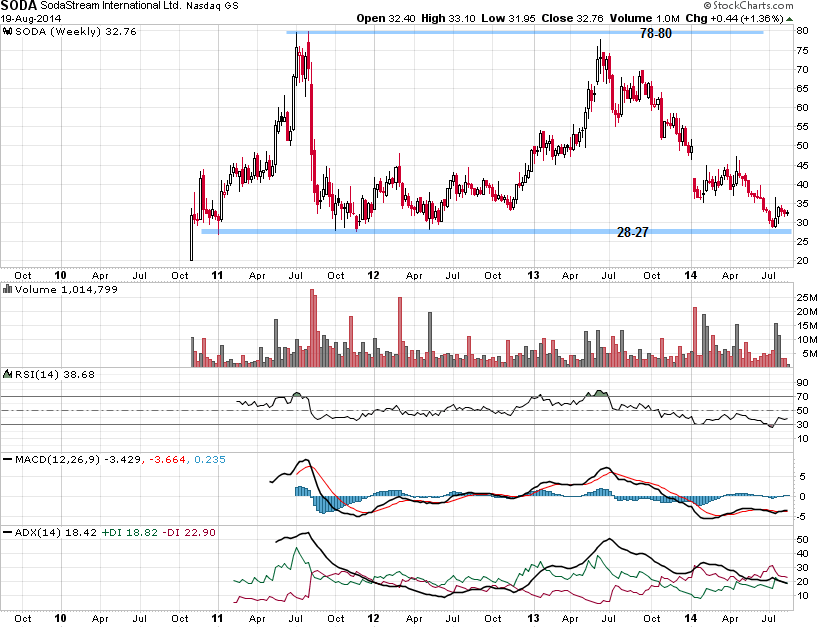Click year label 10 at the chart bottom axis
Screen dimensions: 817x627
pyautogui.click(x=60, y=619)
